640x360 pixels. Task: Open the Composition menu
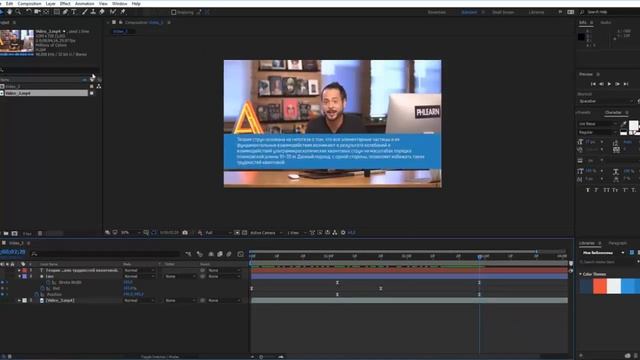(29, 3)
